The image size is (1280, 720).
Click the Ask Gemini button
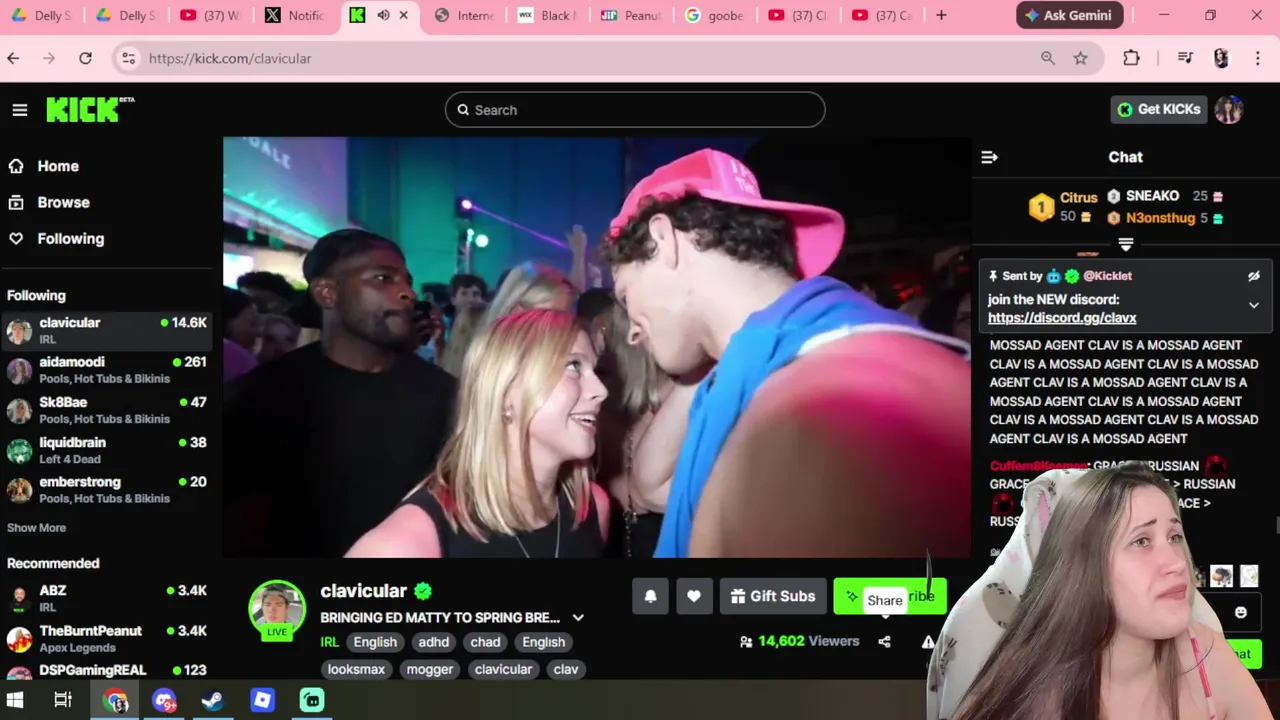pyautogui.click(x=1070, y=15)
